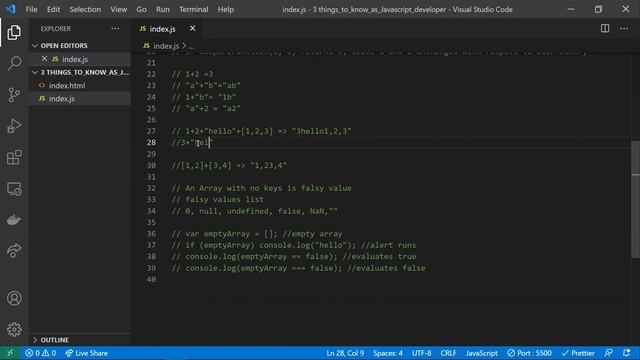The width and height of the screenshot is (640, 360).
Task: Click line number 39 in gutter
Action: [x=151, y=268]
